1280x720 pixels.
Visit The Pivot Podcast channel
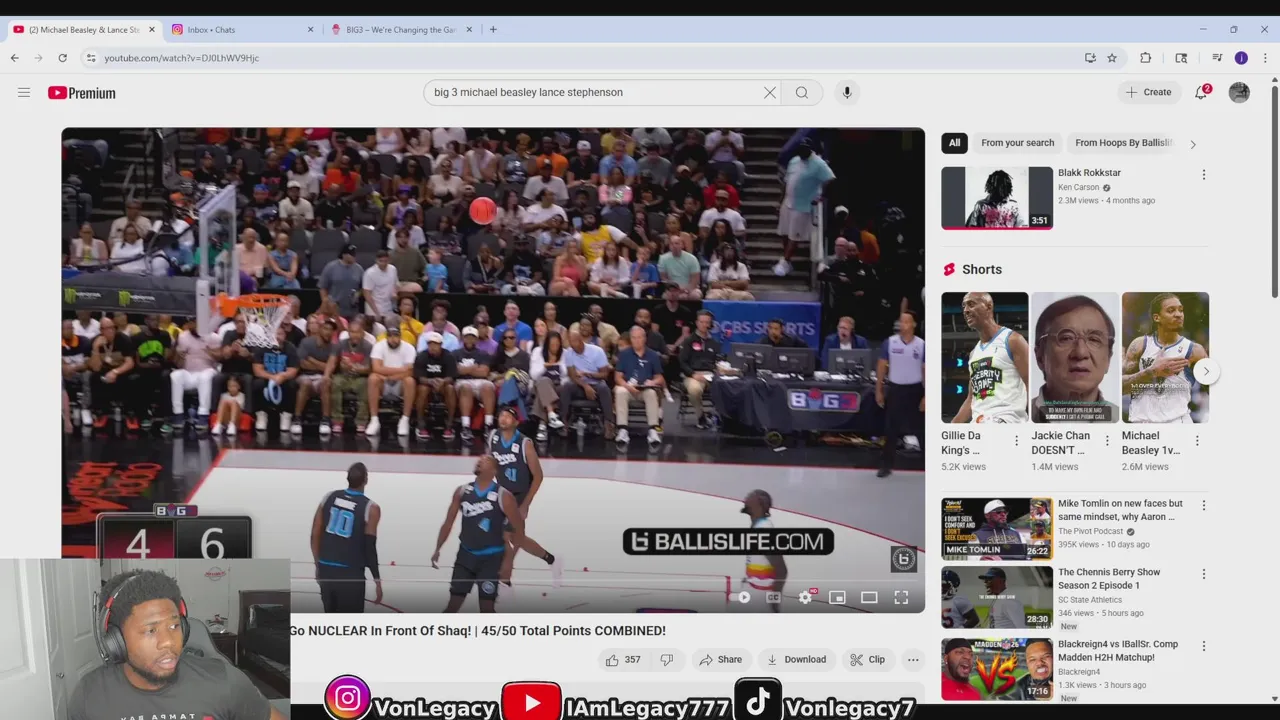point(1090,532)
